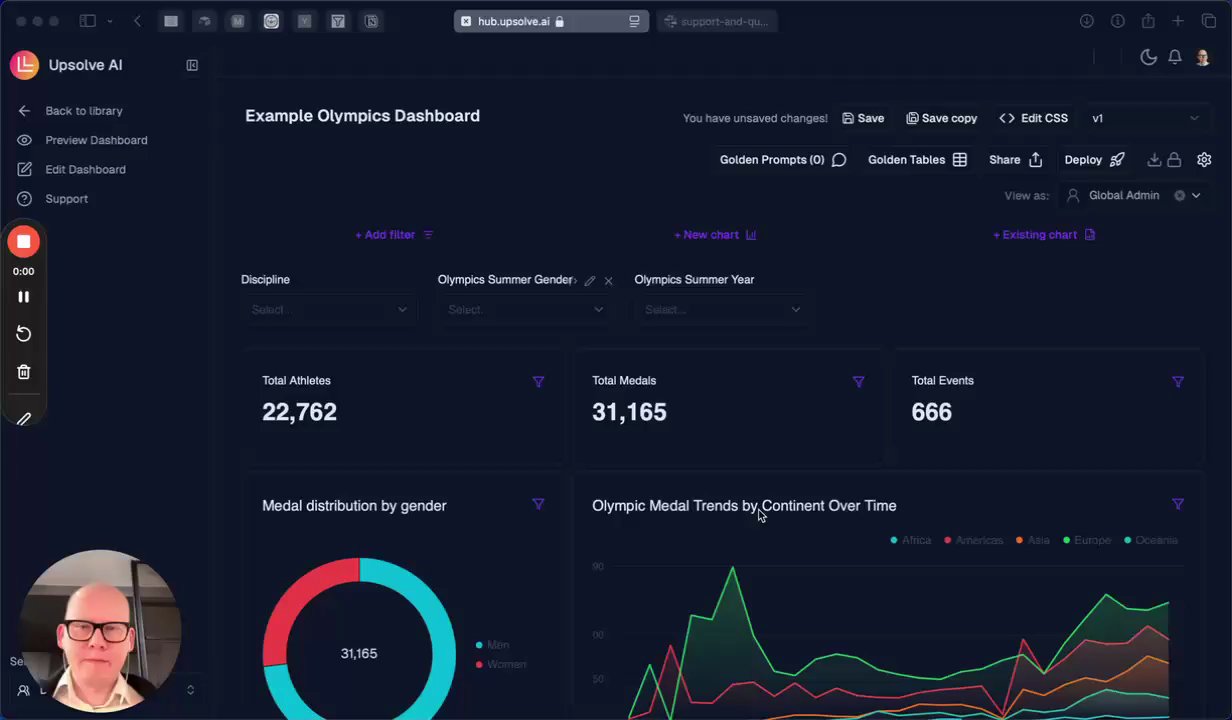
Task: Open the recorder drawing pen tool
Action: tap(24, 419)
